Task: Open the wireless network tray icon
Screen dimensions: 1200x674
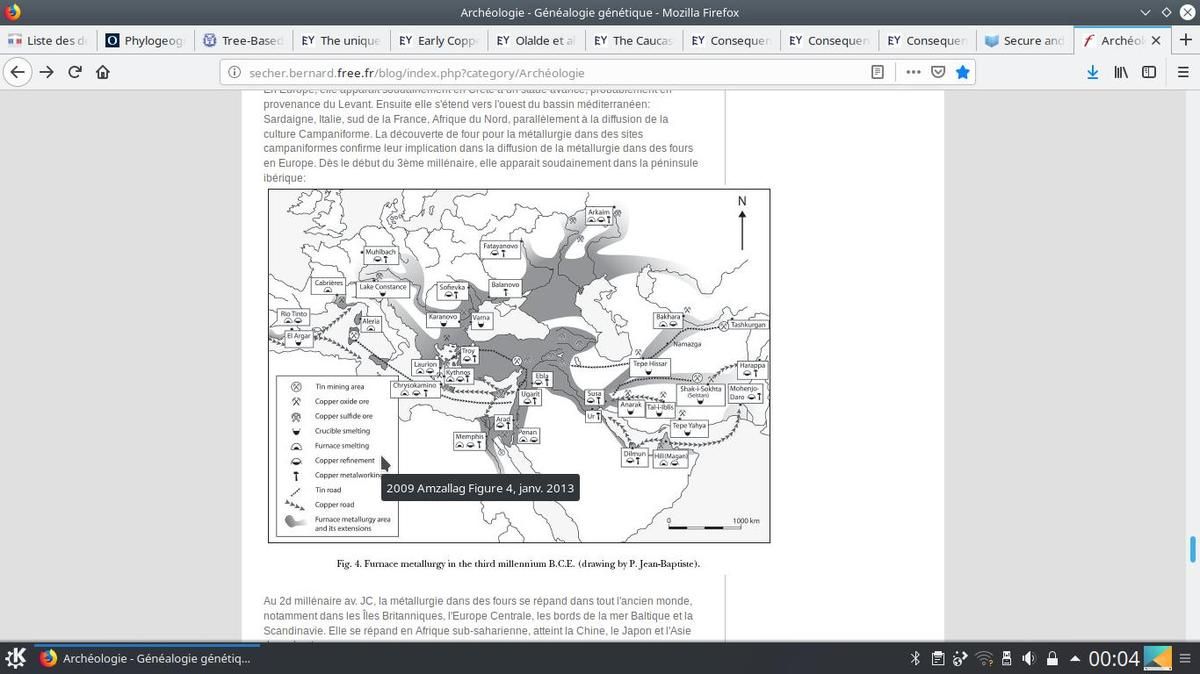Action: coord(985,658)
